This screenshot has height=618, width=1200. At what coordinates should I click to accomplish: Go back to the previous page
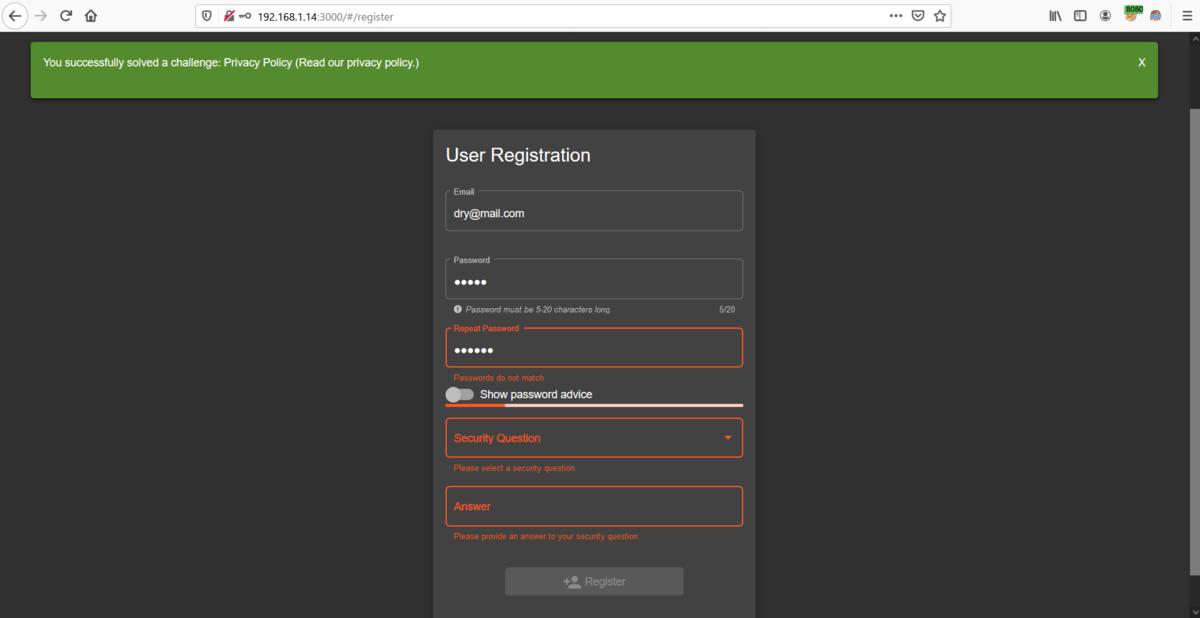[15, 16]
